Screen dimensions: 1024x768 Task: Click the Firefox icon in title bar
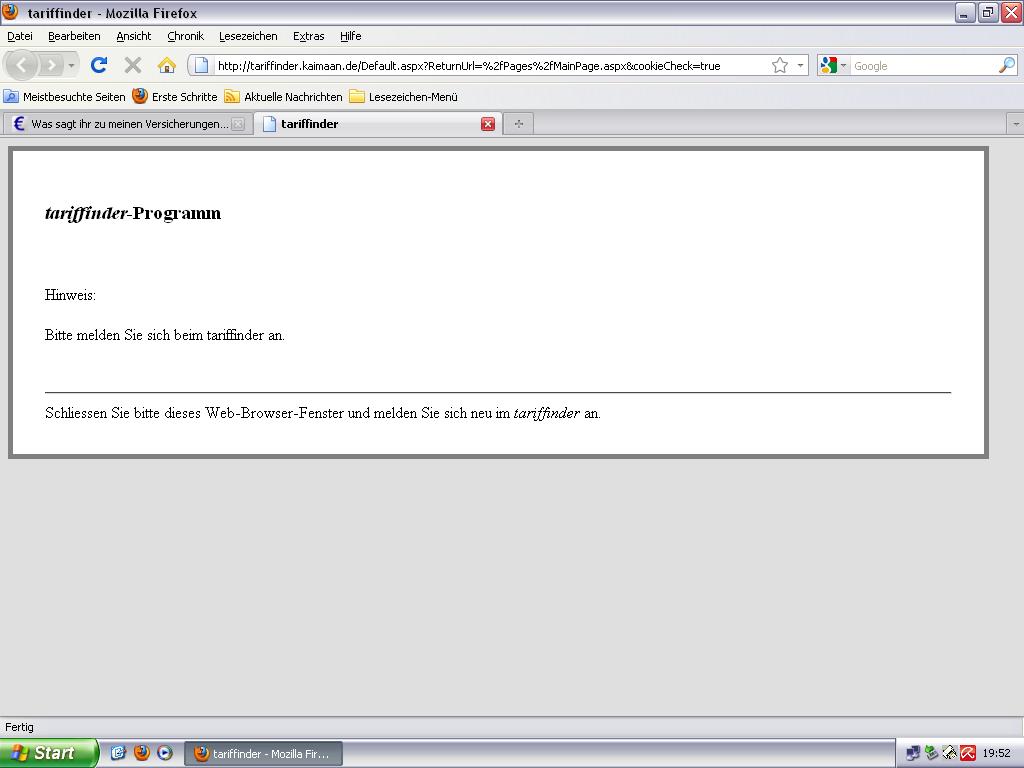pos(10,12)
